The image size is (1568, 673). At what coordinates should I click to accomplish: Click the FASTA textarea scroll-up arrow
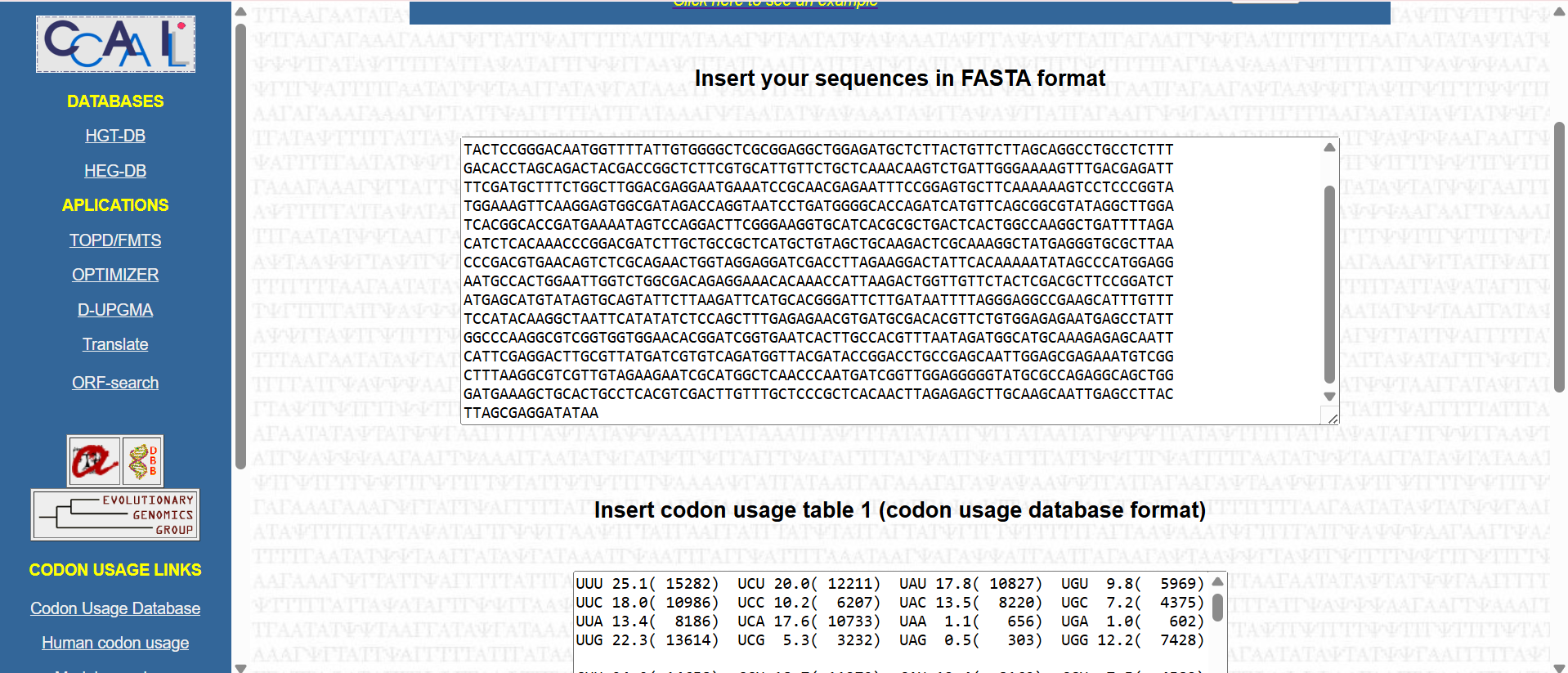[1329, 148]
